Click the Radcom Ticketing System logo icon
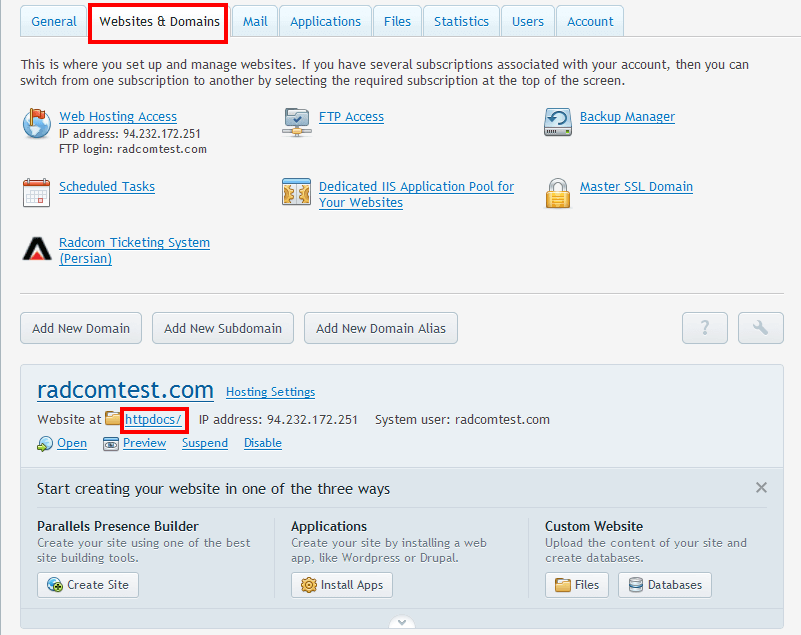Image resolution: width=801 pixels, height=635 pixels. click(36, 248)
